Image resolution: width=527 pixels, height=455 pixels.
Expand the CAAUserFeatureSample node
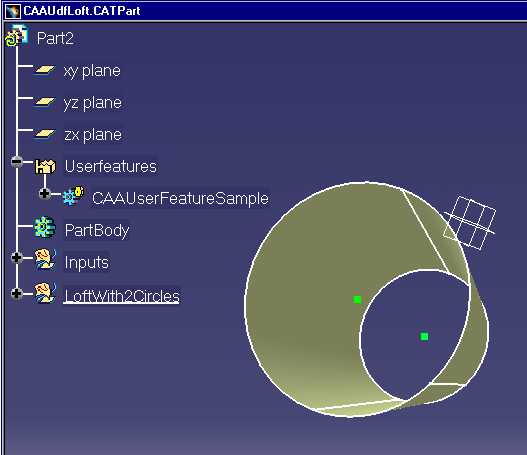coord(44,194)
